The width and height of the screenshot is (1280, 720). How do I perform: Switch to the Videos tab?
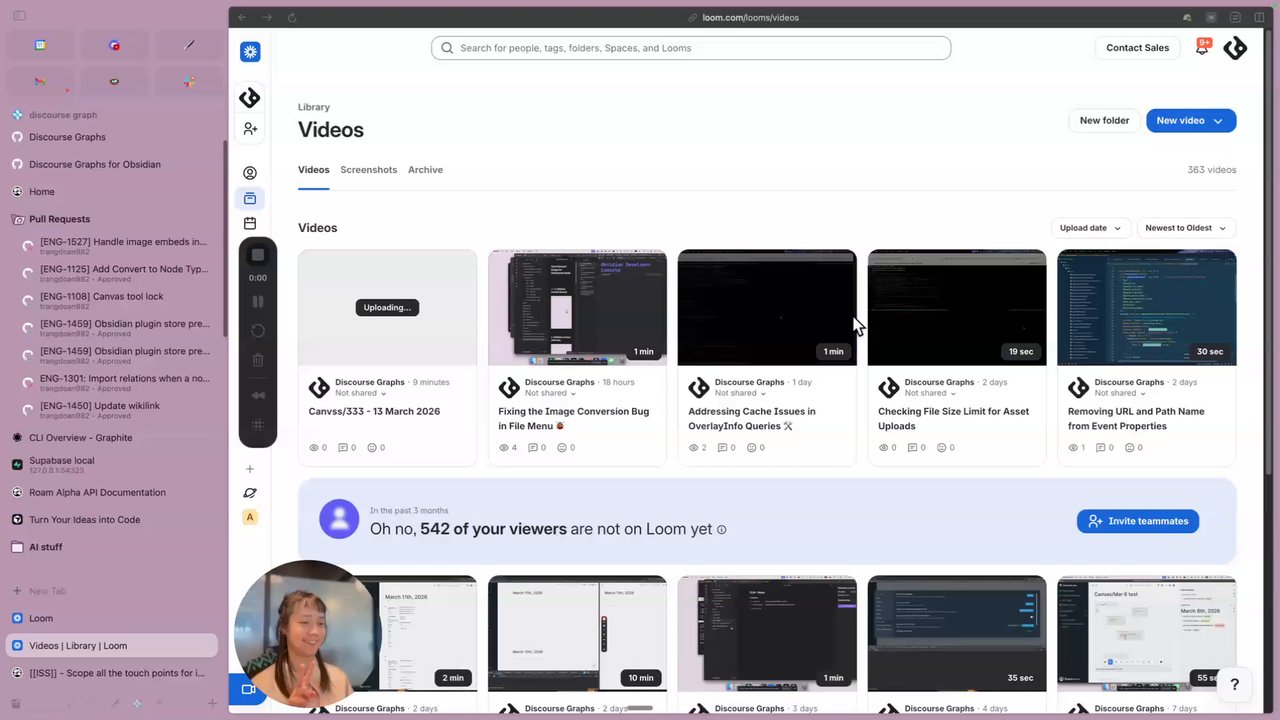(x=313, y=170)
